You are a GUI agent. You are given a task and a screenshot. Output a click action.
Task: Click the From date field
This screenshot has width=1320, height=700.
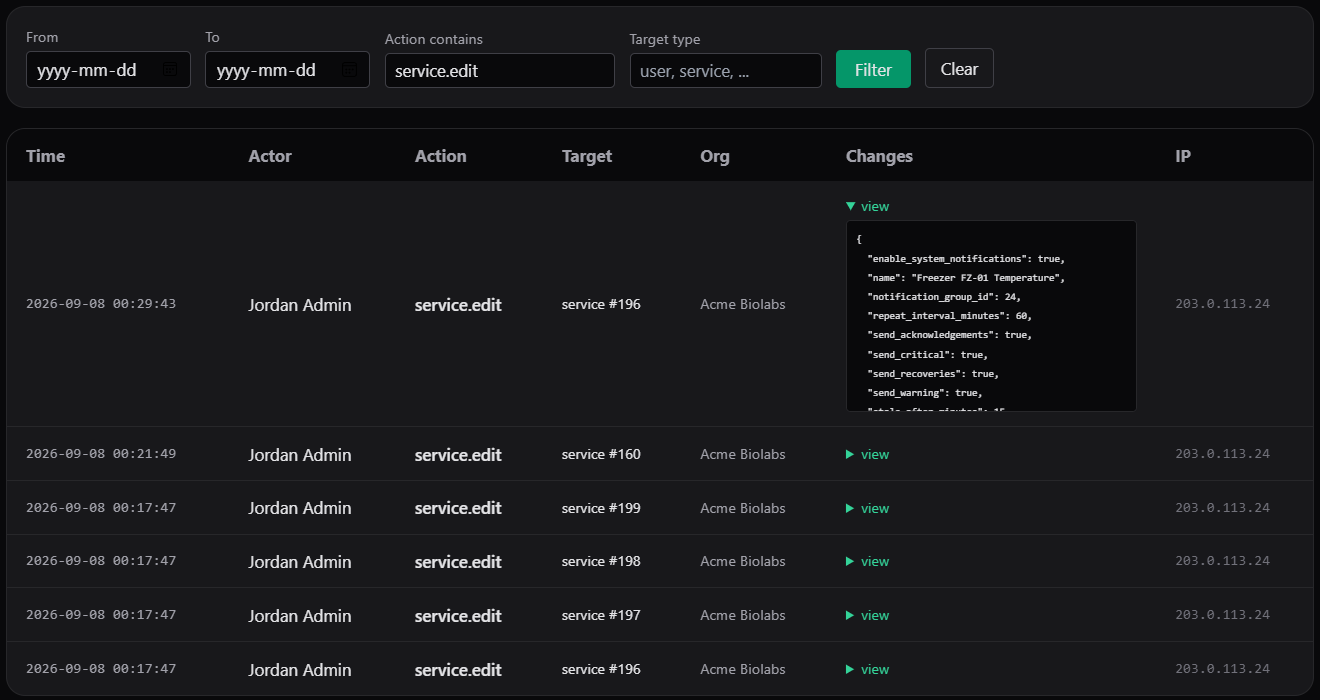click(108, 70)
